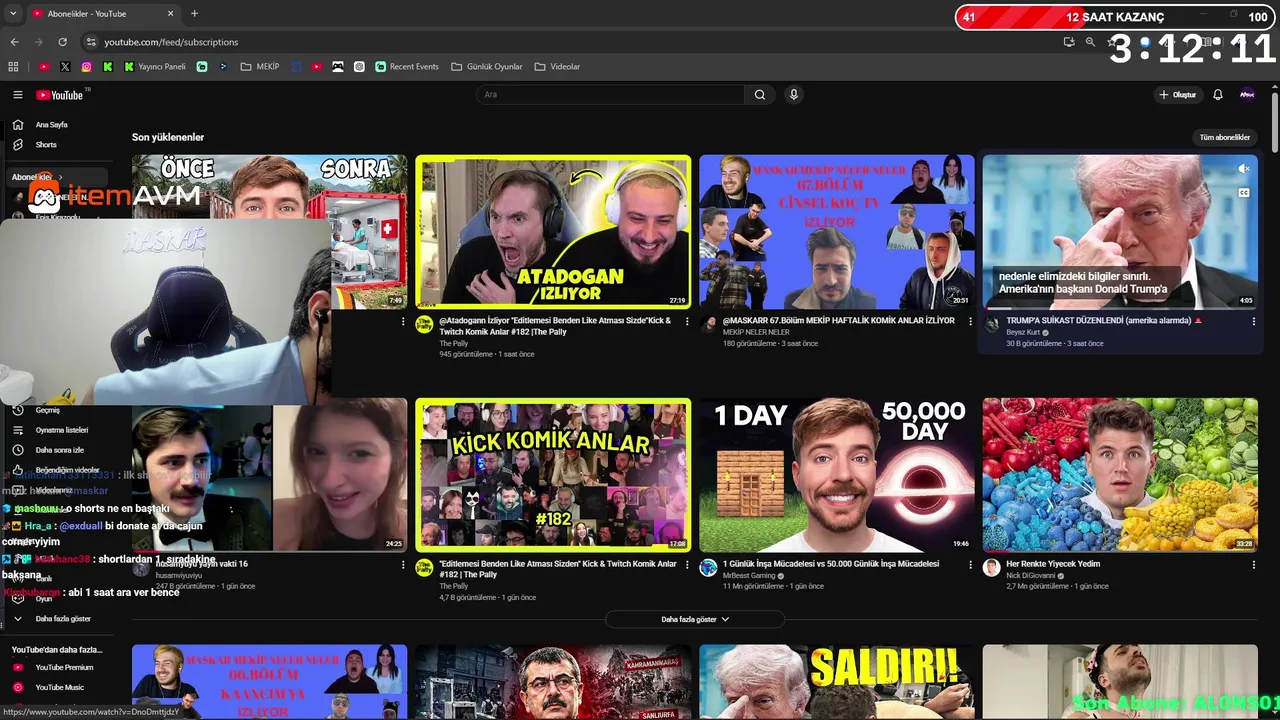Viewport: 1280px width, 720px height.
Task: View the site information icon in the address bar
Action: (x=91, y=42)
